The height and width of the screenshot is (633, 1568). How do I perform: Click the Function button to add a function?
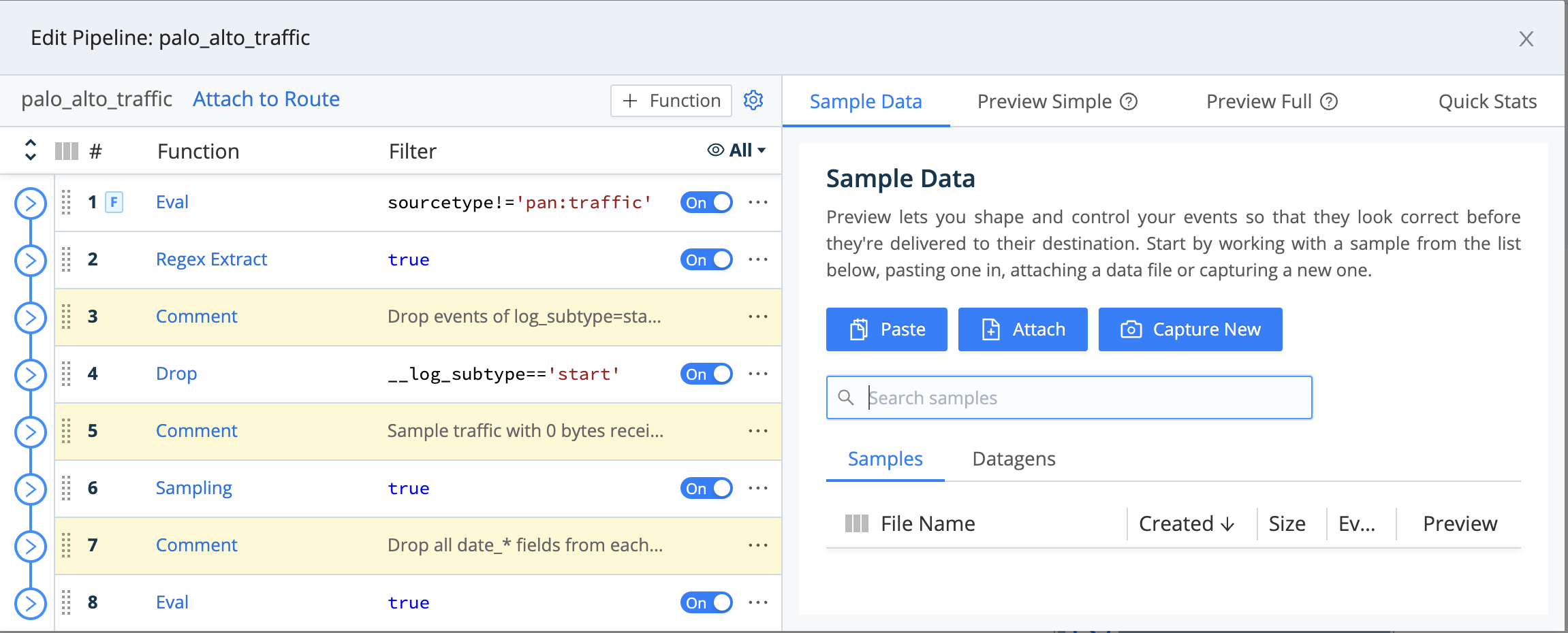click(x=671, y=100)
